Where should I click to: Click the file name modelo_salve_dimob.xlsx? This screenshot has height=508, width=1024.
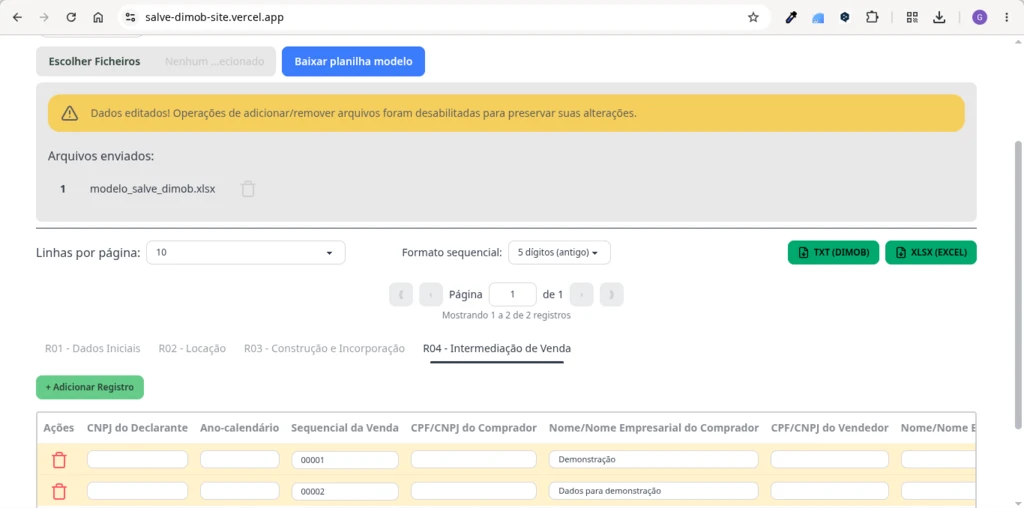152,189
